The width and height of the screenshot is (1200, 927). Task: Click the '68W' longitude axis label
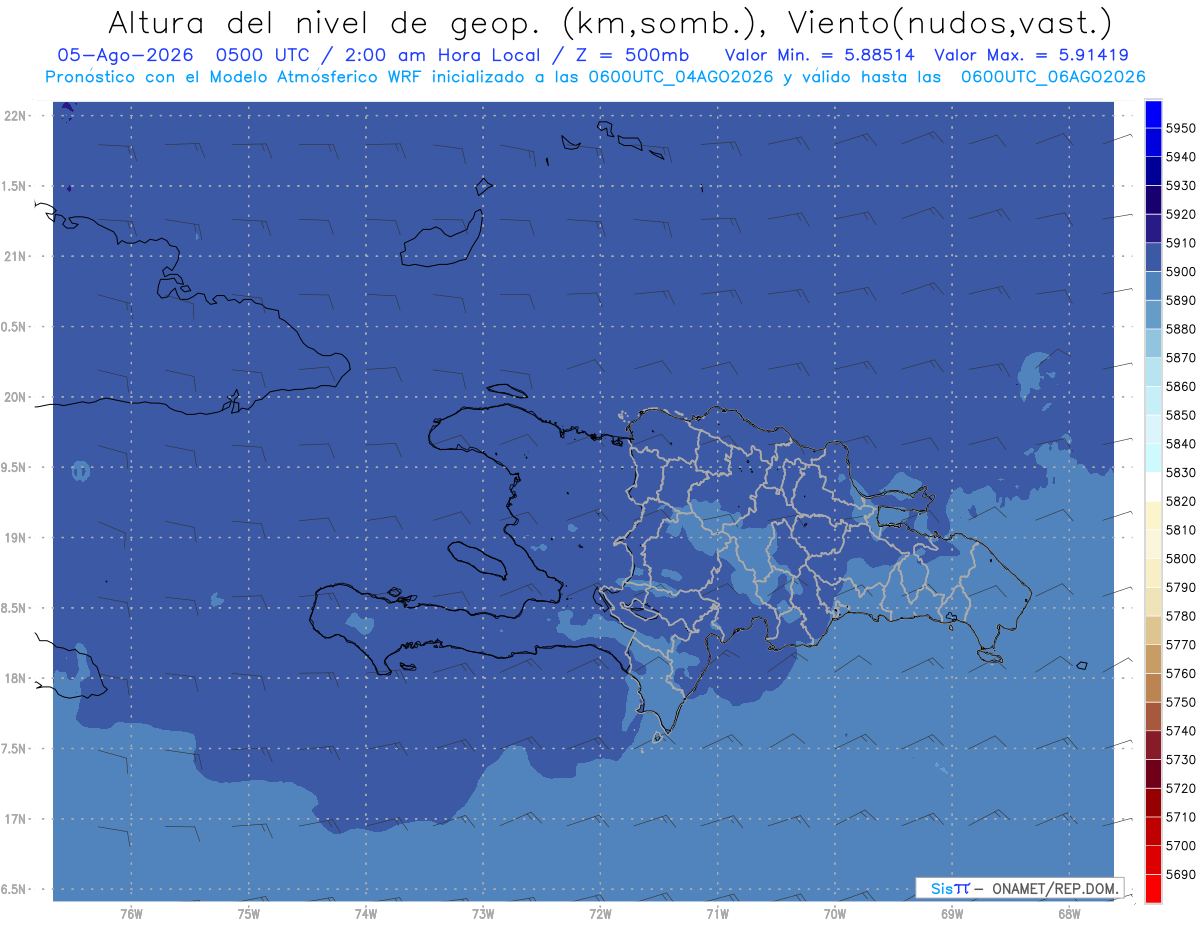click(1069, 913)
